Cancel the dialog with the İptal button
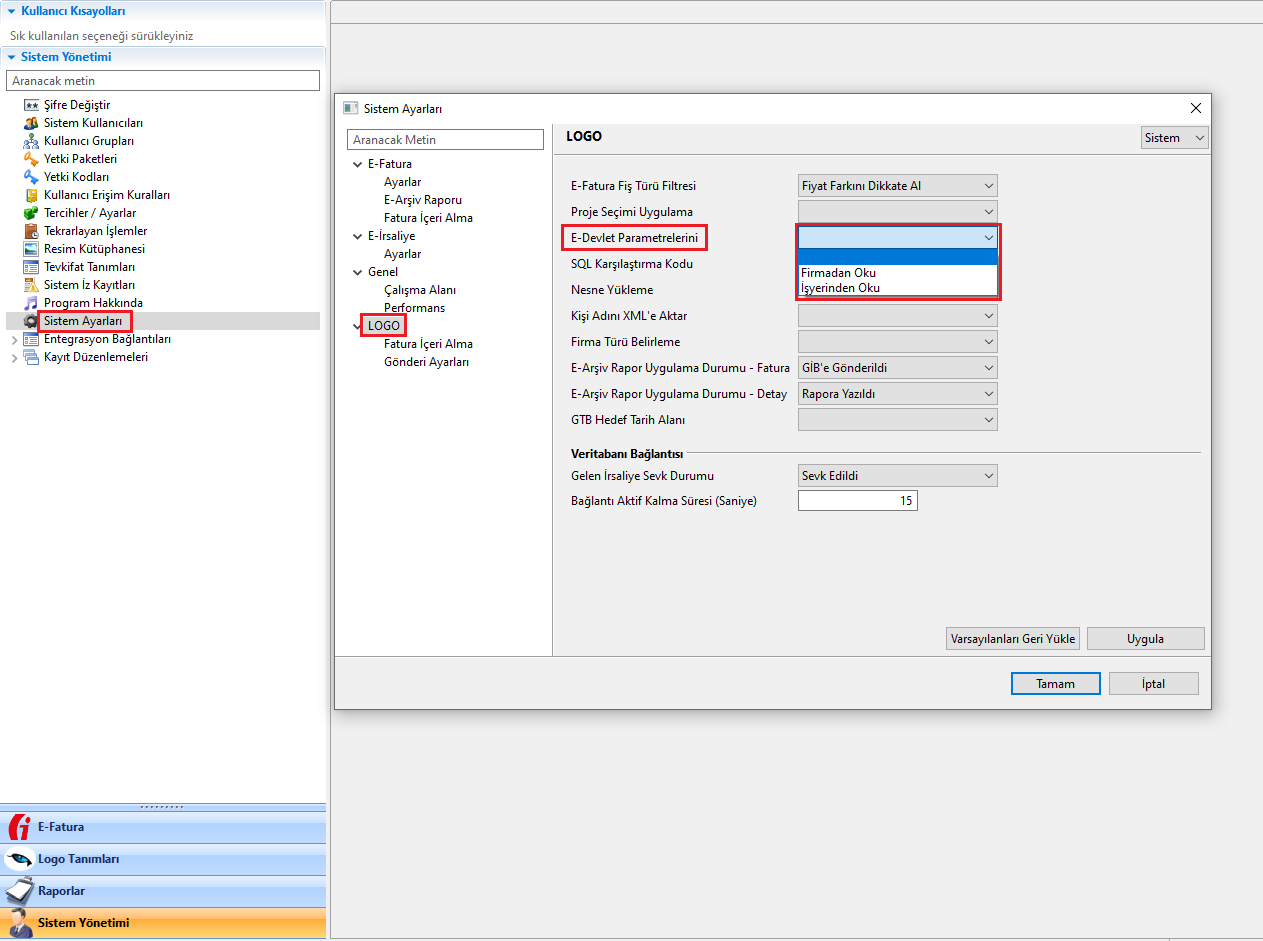This screenshot has width=1263, height=941. pos(1153,684)
